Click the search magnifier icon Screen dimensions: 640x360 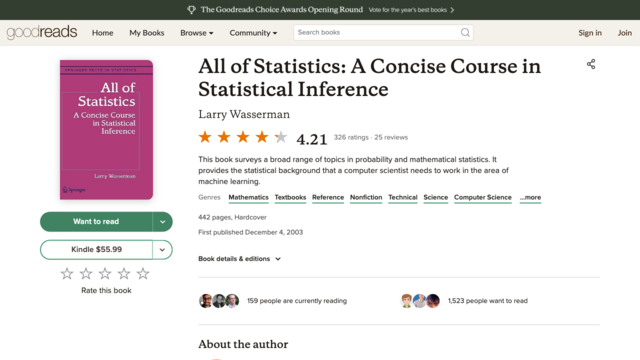465,33
